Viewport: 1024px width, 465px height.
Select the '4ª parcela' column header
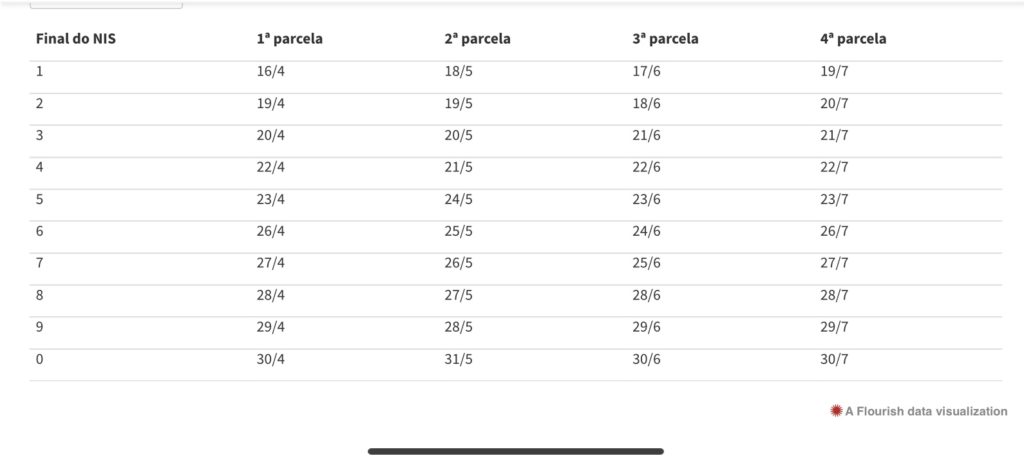(x=853, y=39)
